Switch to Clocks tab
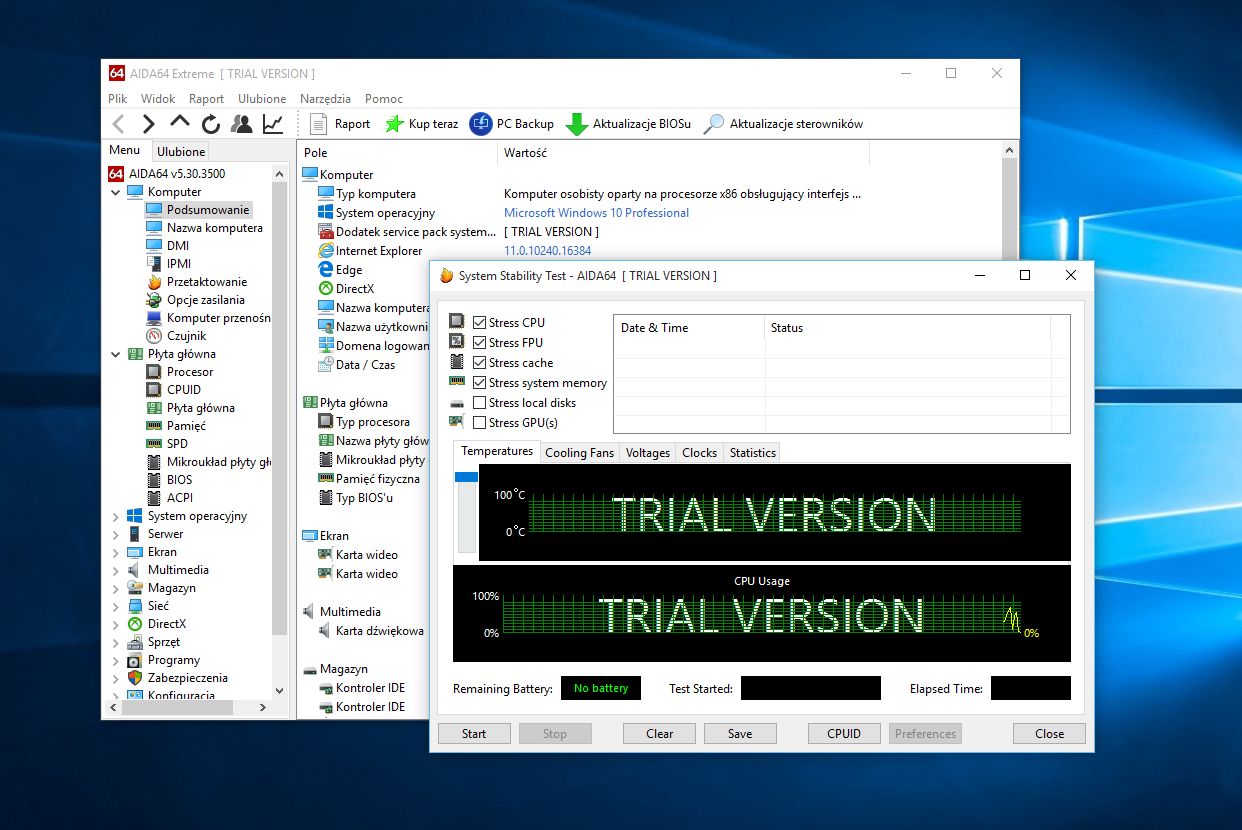This screenshot has height=830, width=1242. [699, 453]
